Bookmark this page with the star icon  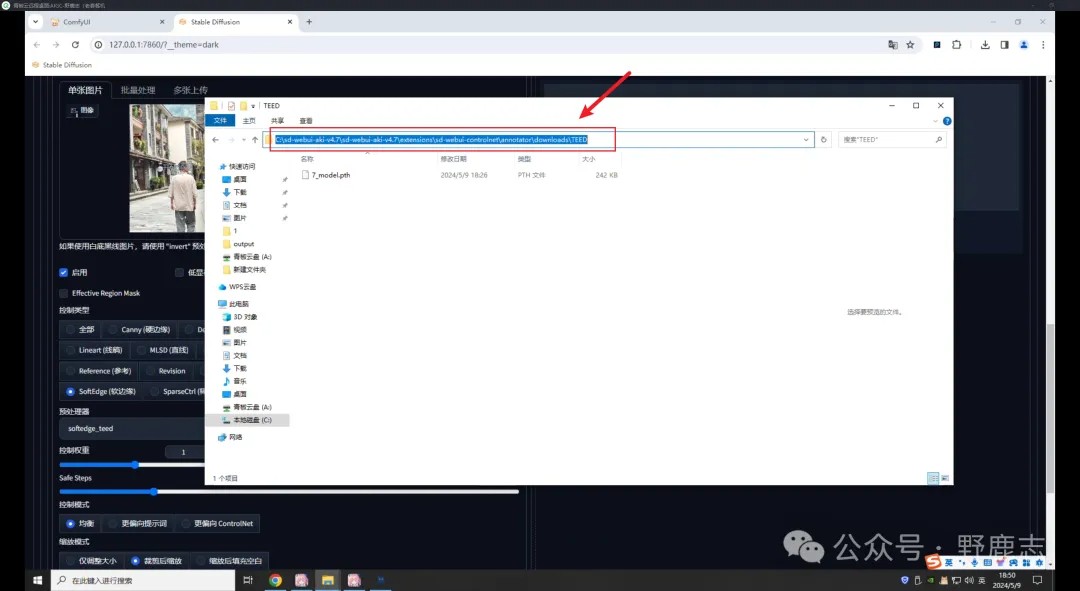(x=910, y=45)
